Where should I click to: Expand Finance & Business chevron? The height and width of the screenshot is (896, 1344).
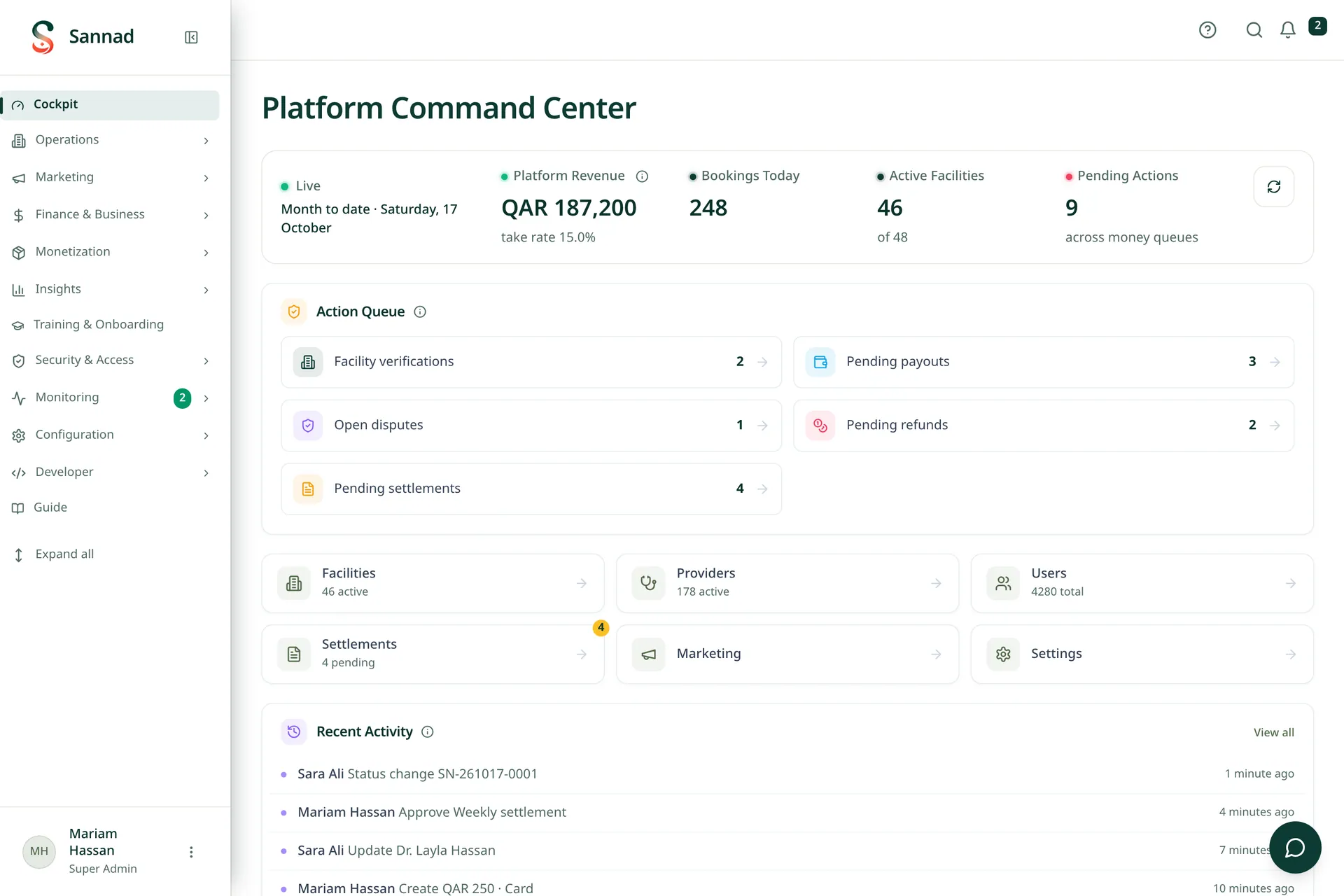[206, 215]
